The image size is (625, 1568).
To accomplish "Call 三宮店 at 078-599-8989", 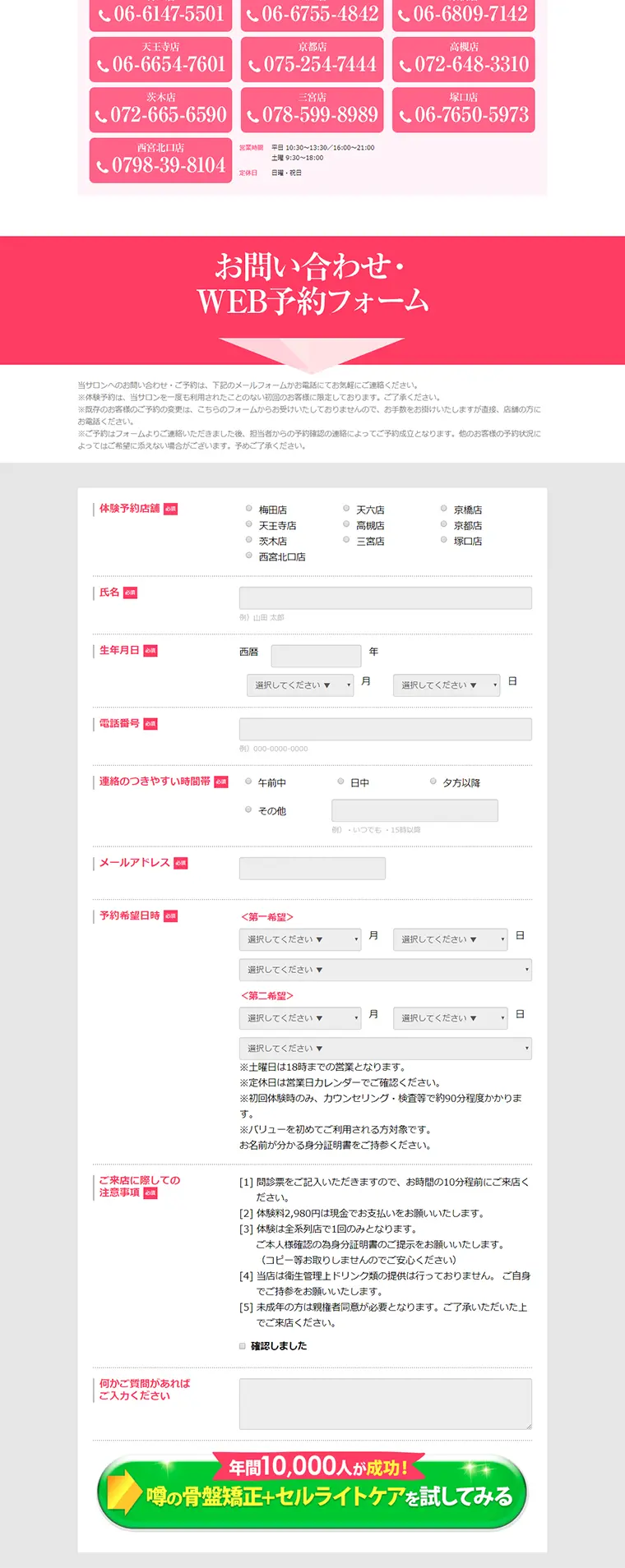I will pyautogui.click(x=312, y=110).
